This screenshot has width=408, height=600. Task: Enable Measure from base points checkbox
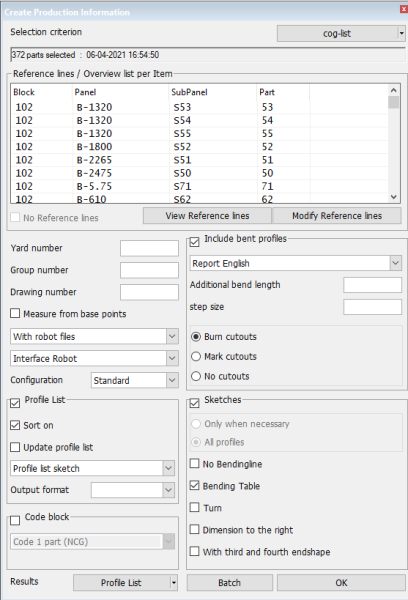15,313
